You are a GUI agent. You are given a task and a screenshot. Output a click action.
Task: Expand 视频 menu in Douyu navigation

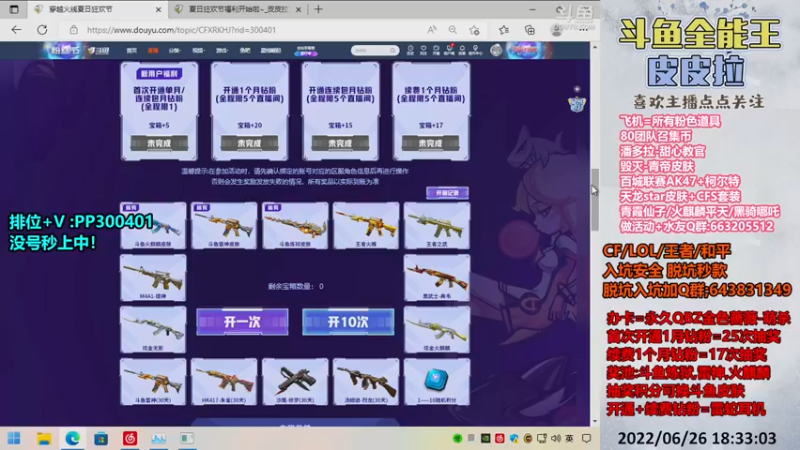pyautogui.click(x=198, y=51)
